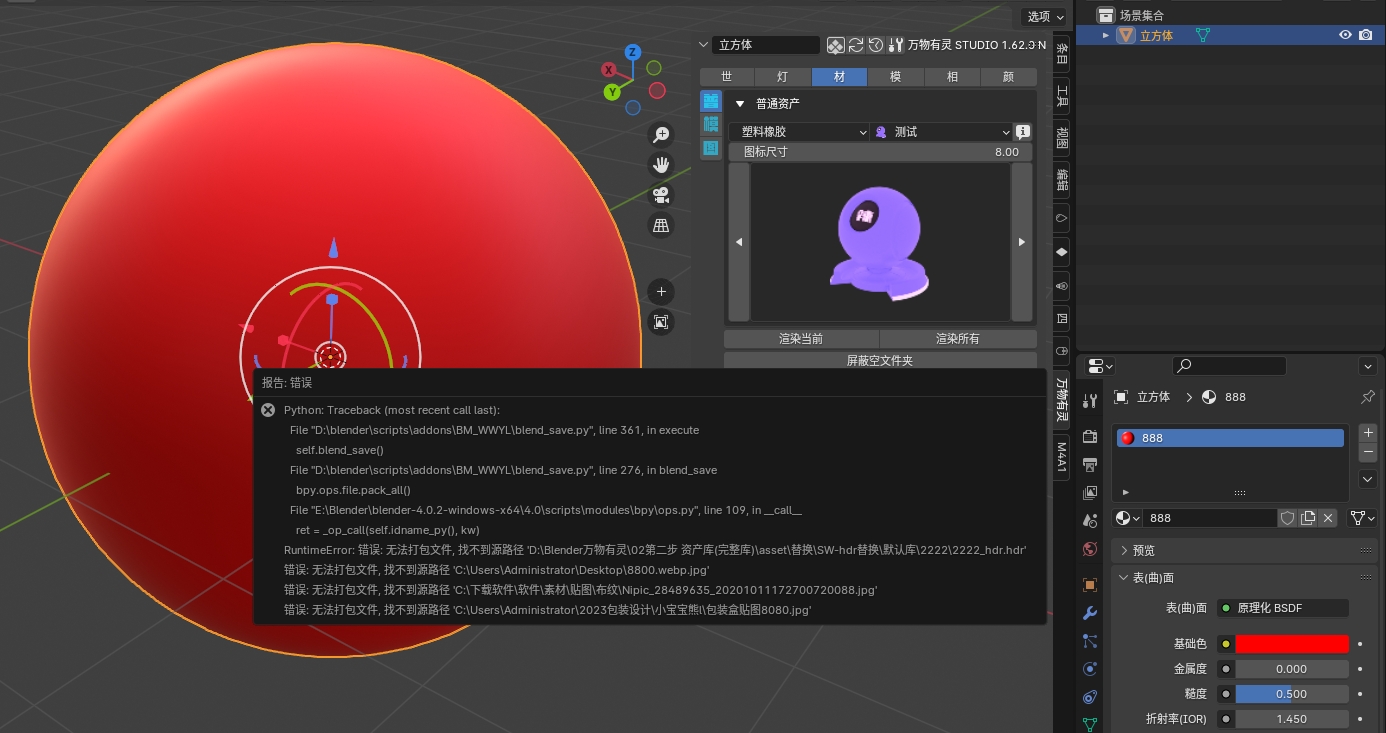Toggle pin icon in properties header
Screen dimensions: 1386x733
click(1367, 397)
